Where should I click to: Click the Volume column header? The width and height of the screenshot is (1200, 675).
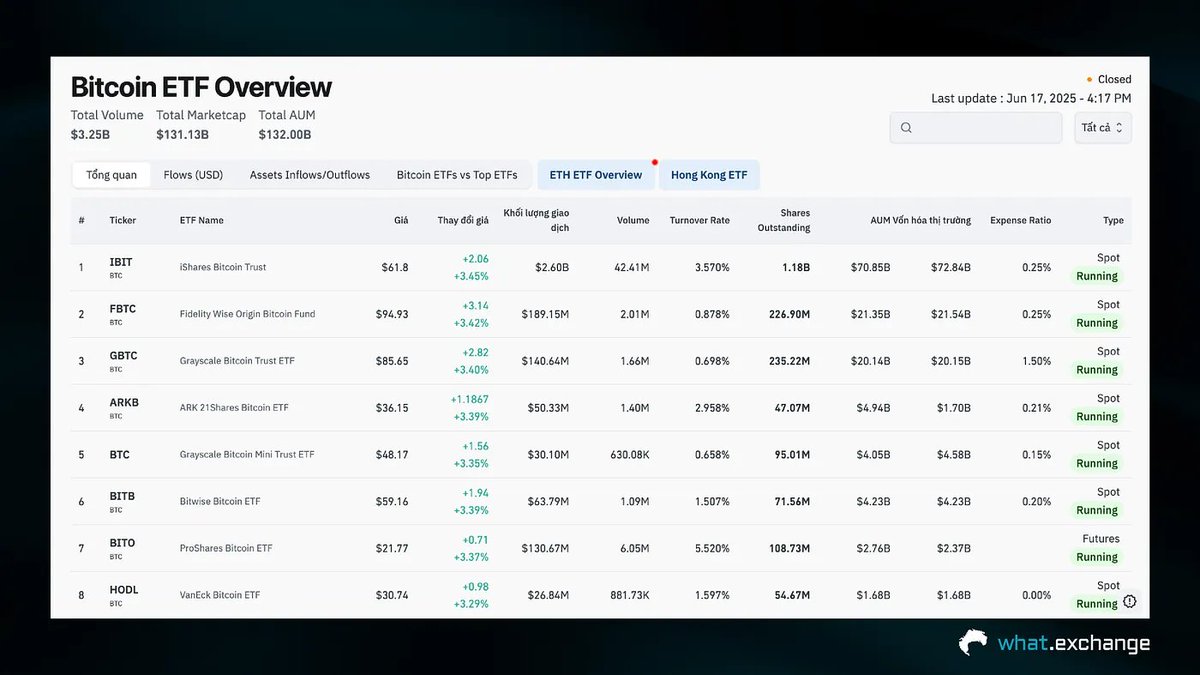[x=633, y=220]
